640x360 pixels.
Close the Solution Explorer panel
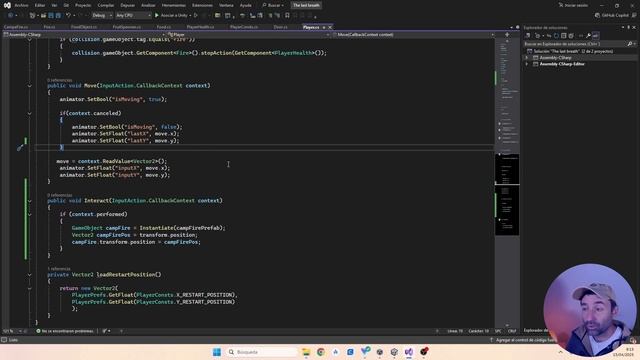click(x=634, y=27)
